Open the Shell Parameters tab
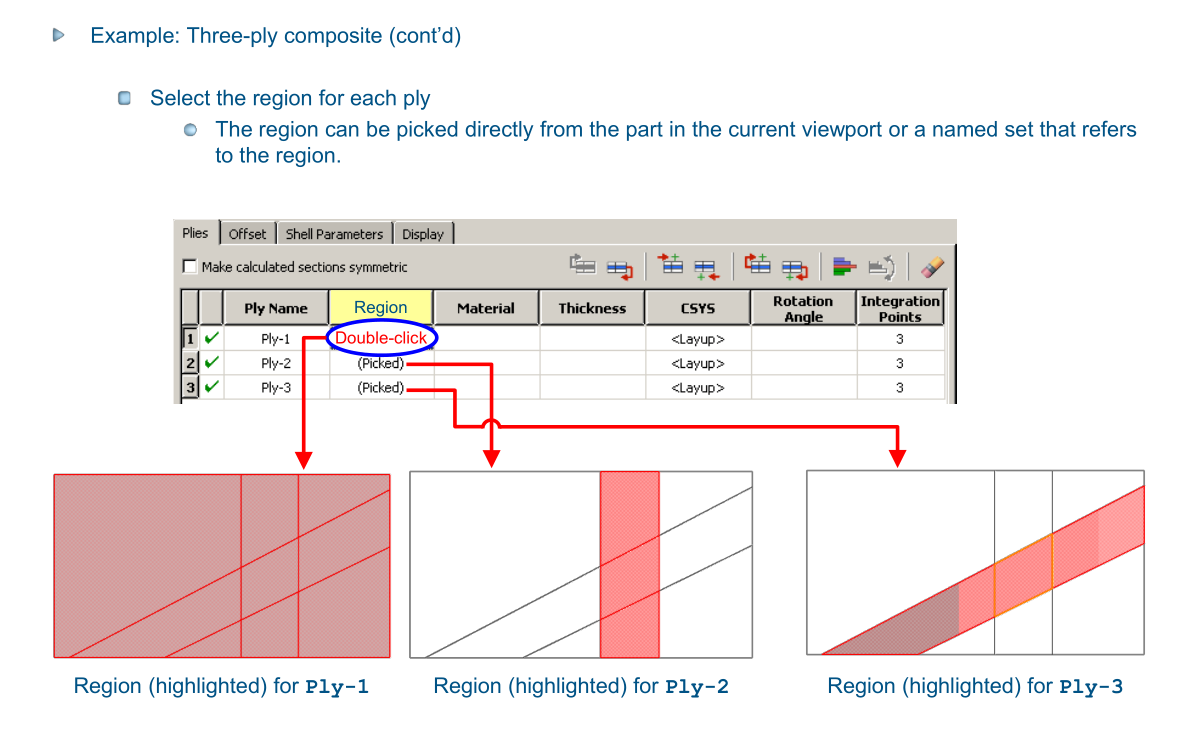 coord(334,234)
